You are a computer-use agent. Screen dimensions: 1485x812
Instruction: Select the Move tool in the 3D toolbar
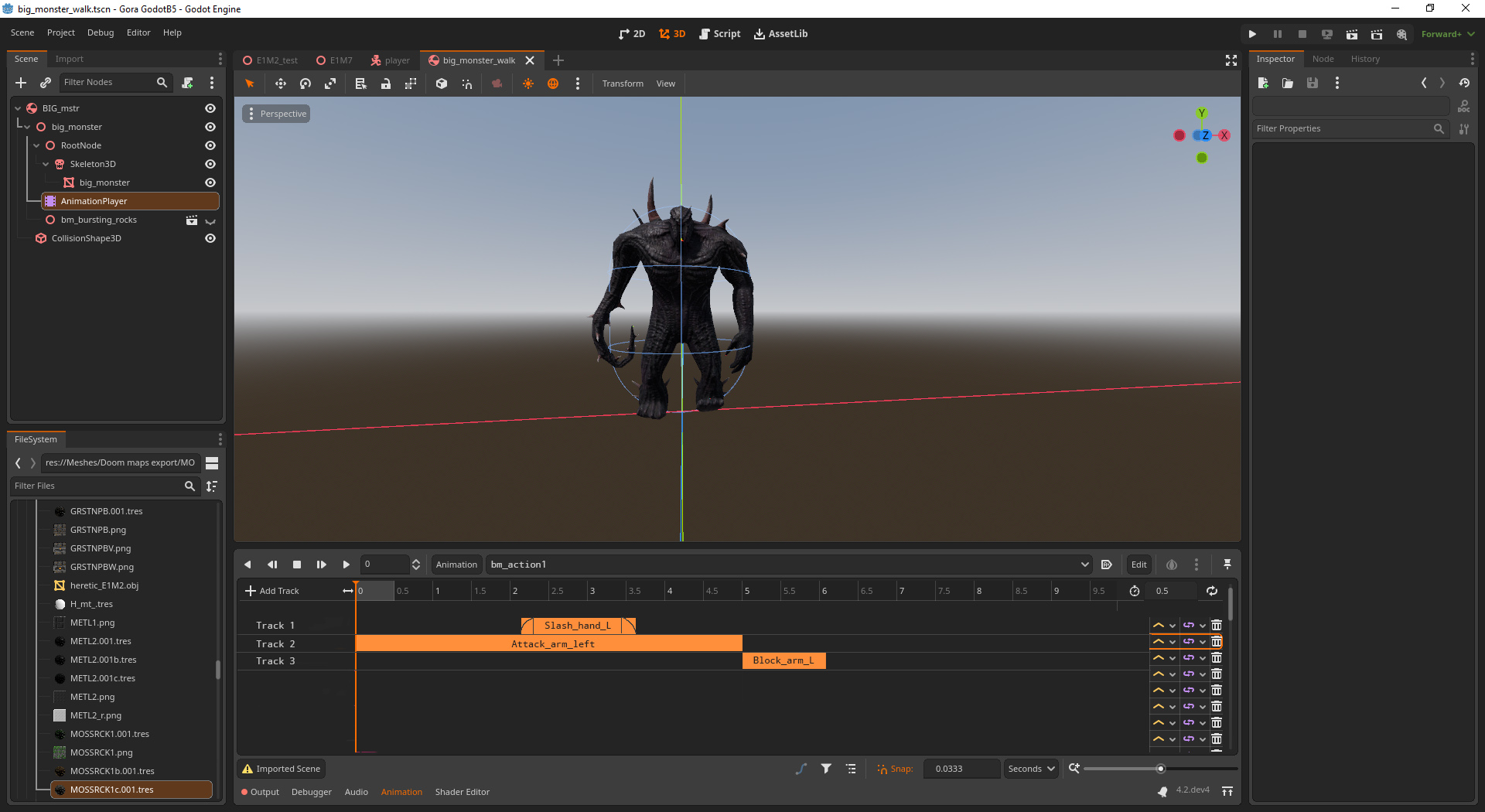[x=280, y=84]
